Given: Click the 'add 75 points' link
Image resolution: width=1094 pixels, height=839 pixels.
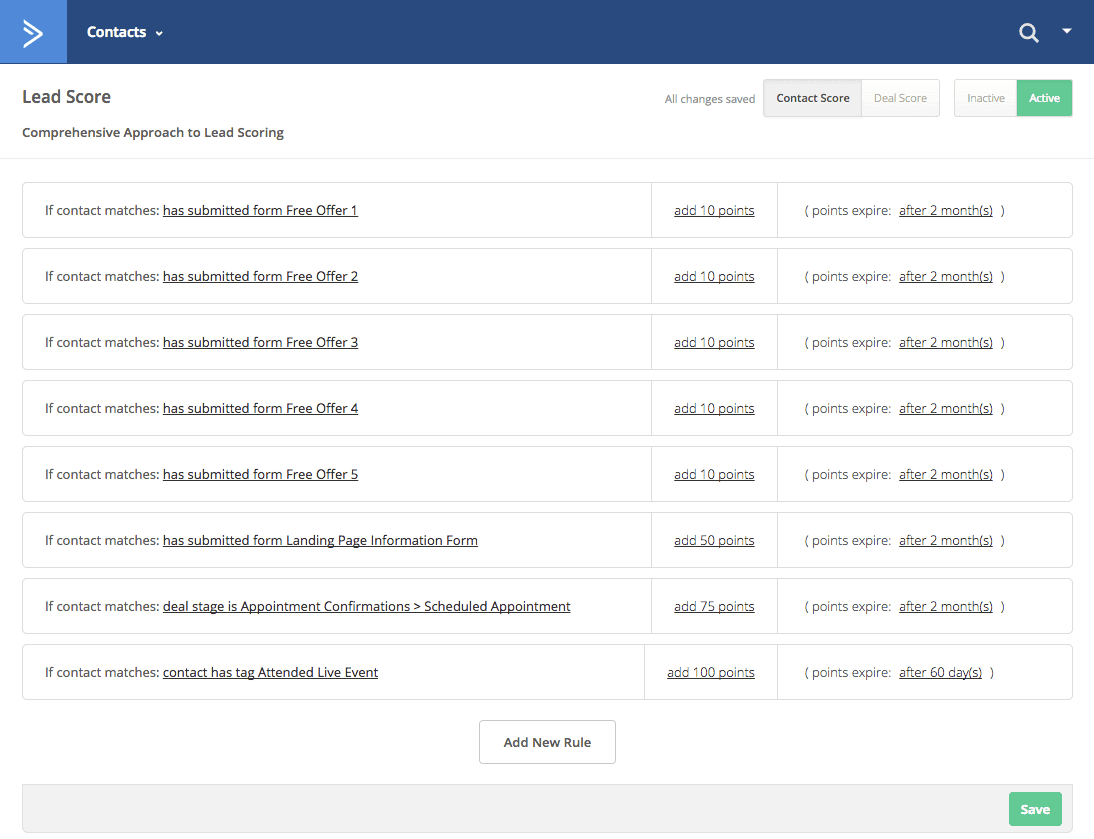Looking at the screenshot, I should tap(714, 606).
